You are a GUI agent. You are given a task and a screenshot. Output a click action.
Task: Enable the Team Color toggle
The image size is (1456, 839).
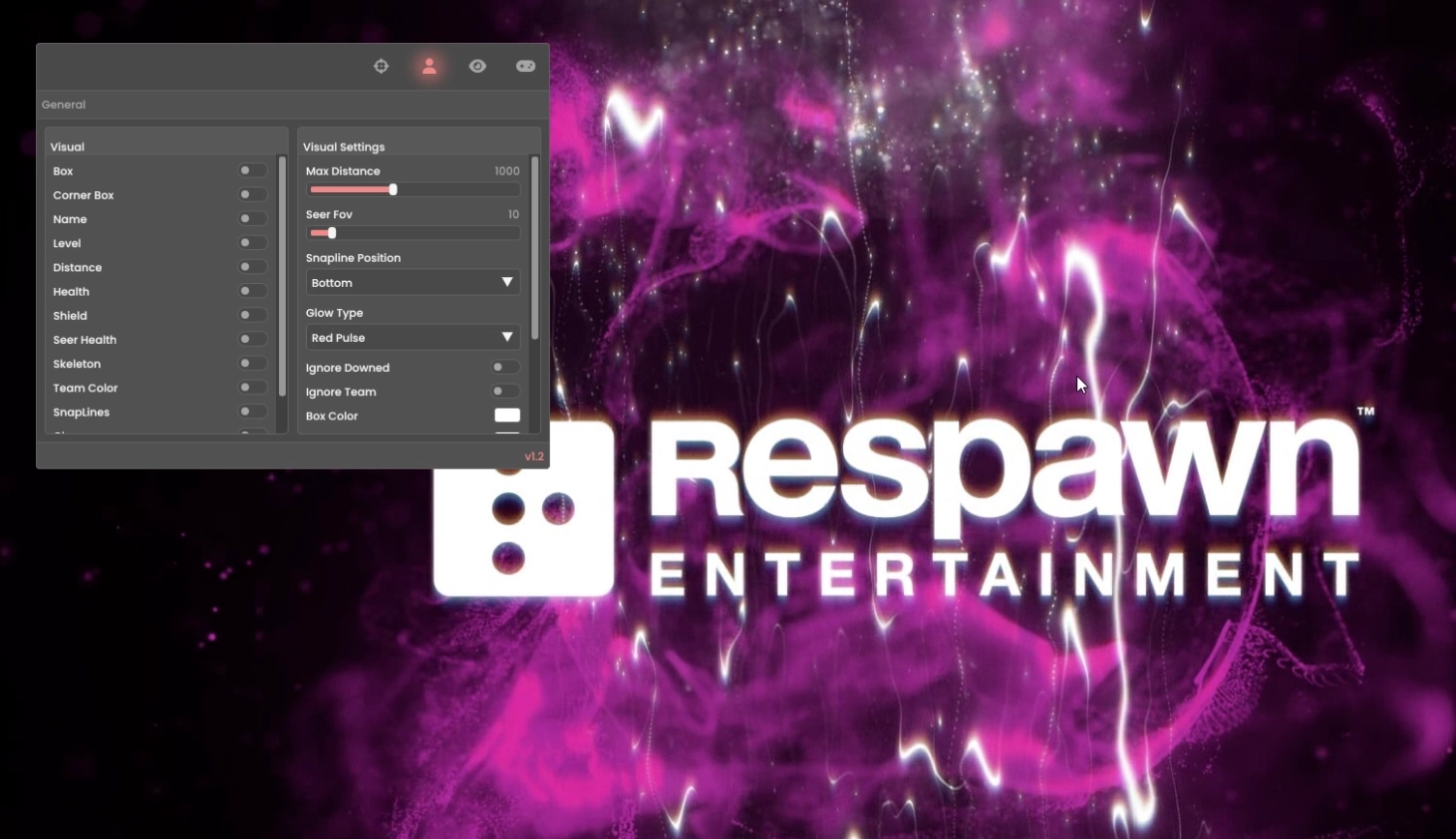[251, 388]
